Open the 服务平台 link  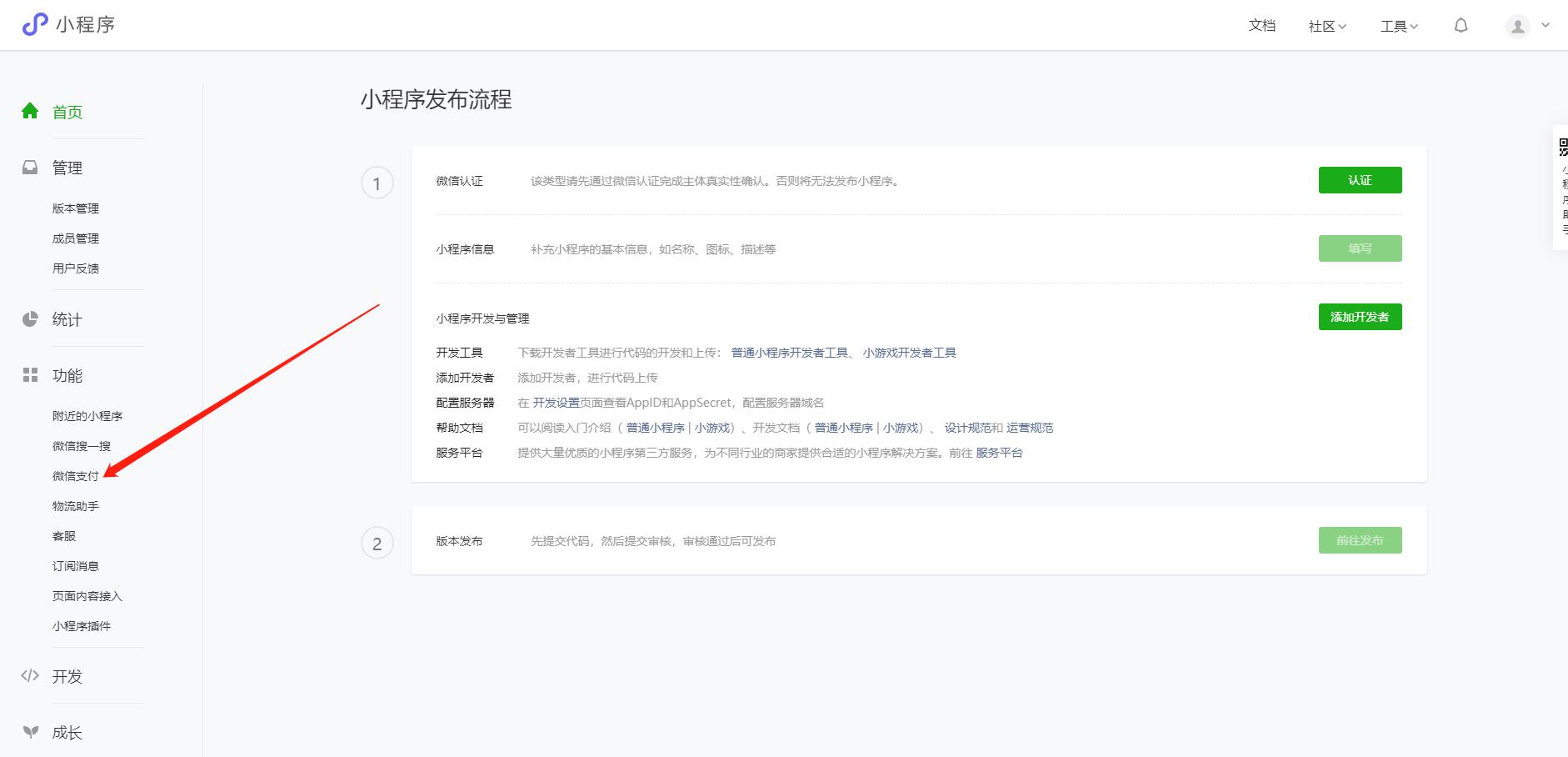tap(998, 452)
